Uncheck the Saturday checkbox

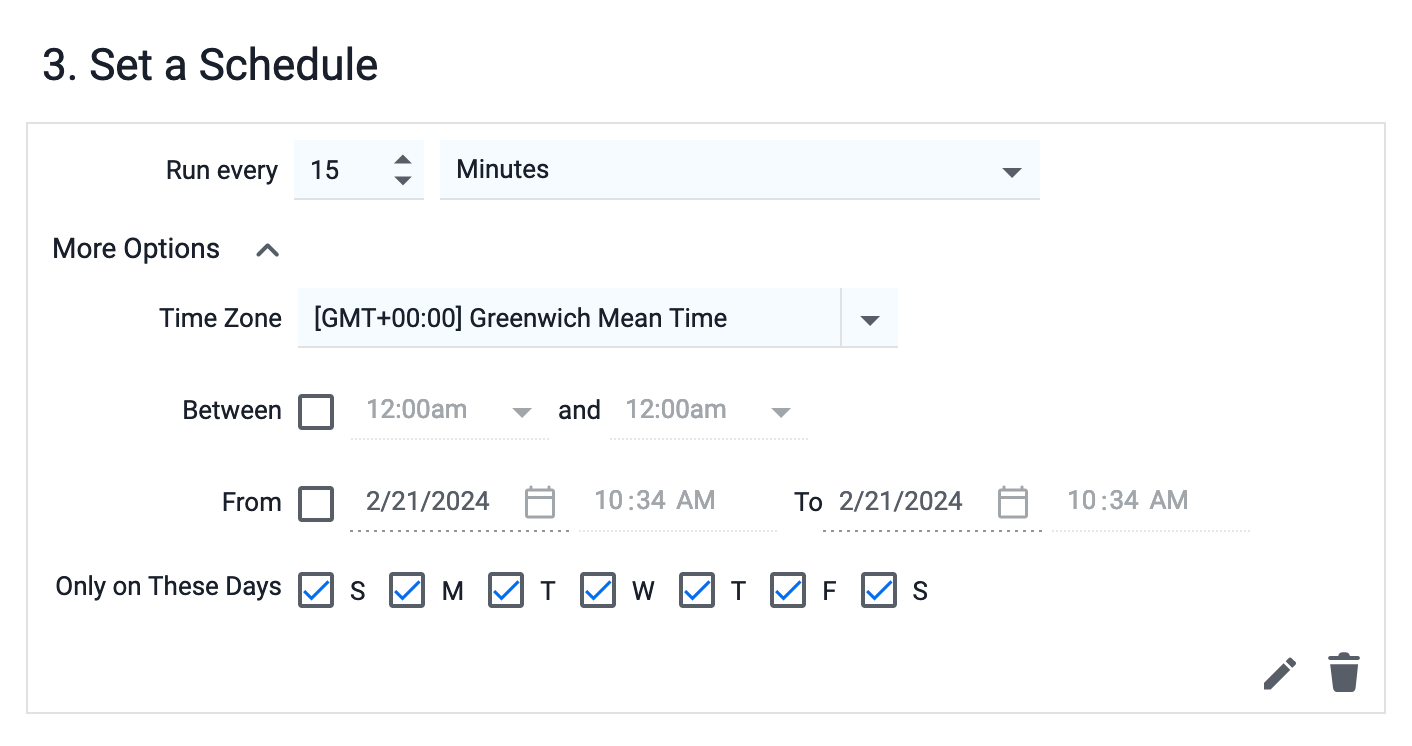click(x=878, y=590)
